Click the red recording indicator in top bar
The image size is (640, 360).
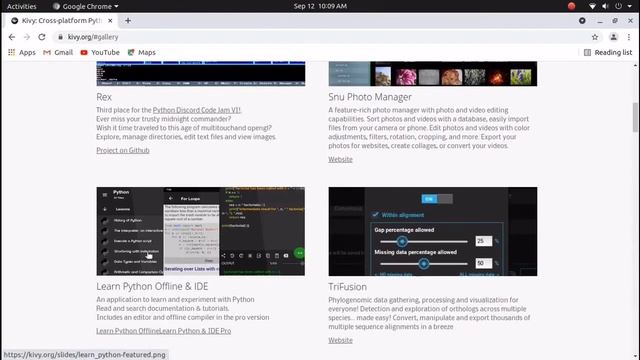(x=571, y=6)
